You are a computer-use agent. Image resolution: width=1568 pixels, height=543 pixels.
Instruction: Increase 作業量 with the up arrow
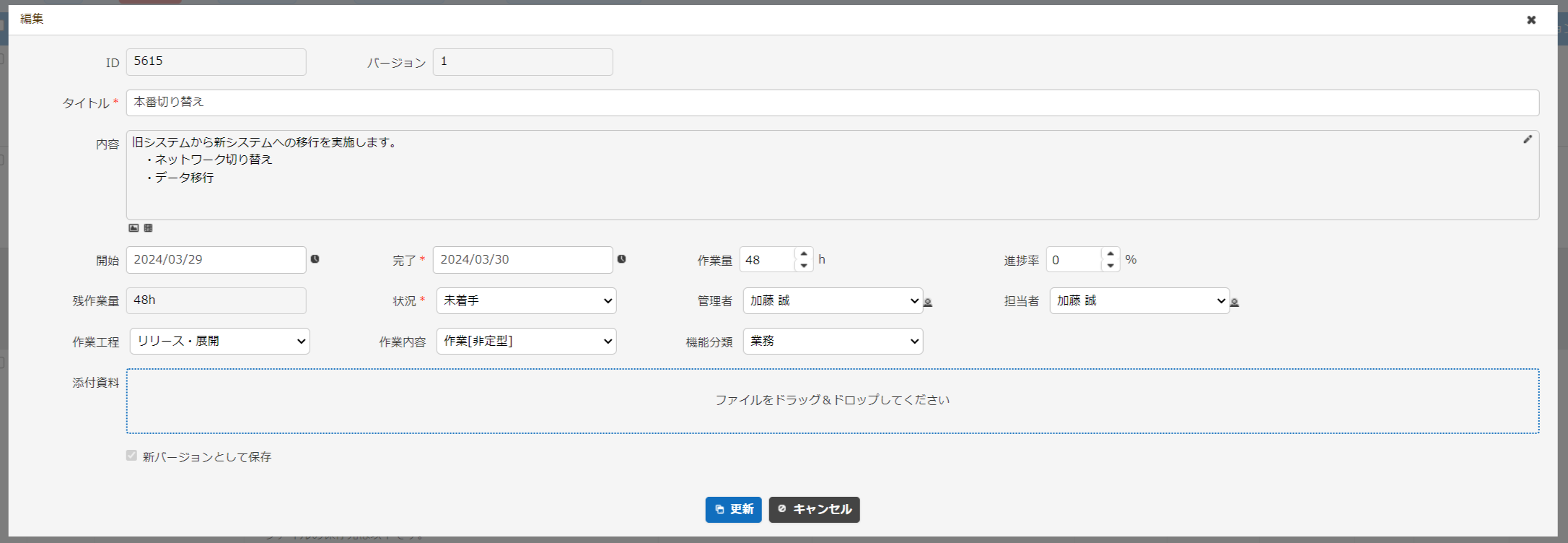[804, 253]
